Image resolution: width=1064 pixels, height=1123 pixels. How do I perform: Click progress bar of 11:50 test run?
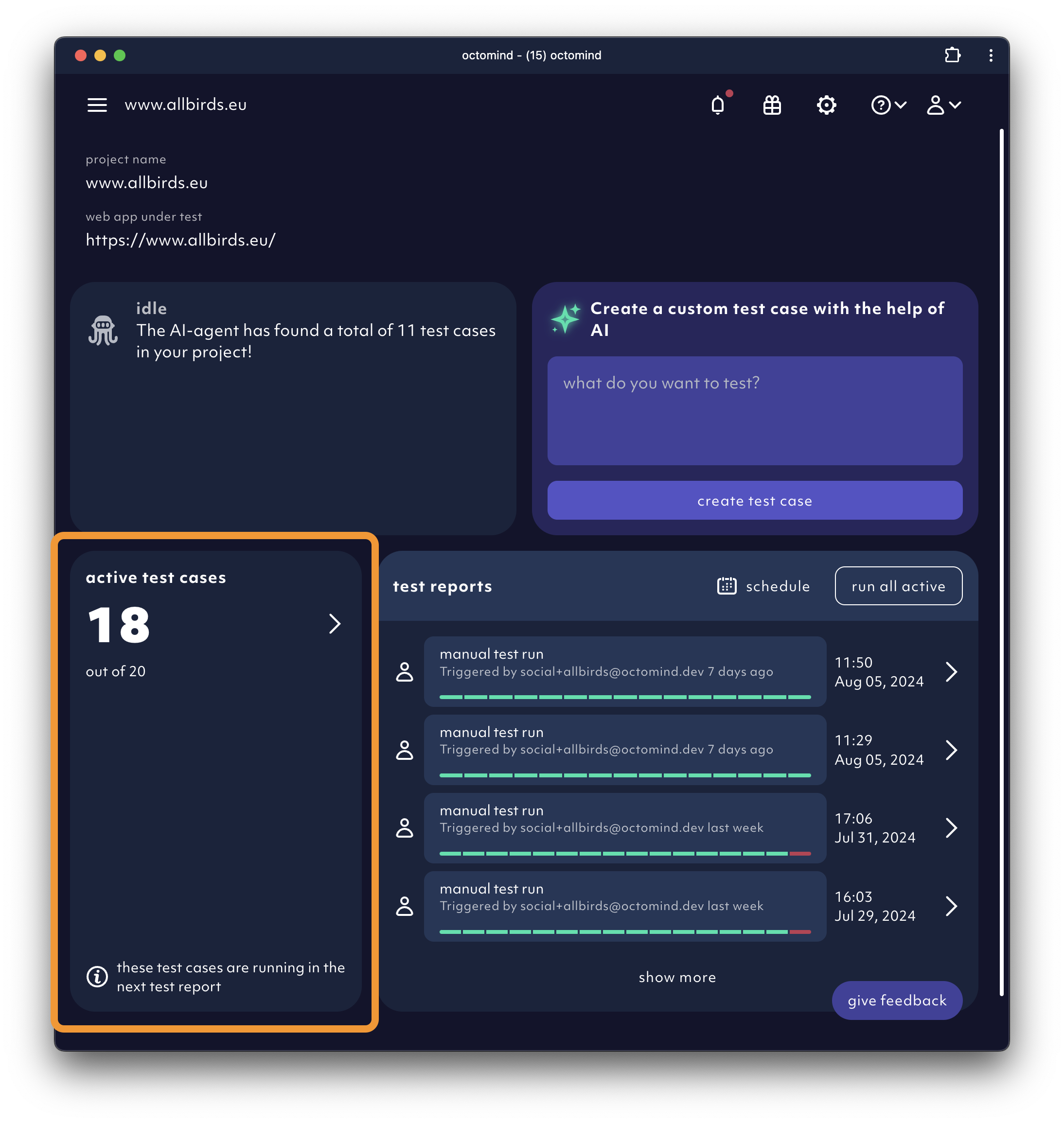[x=625, y=697]
